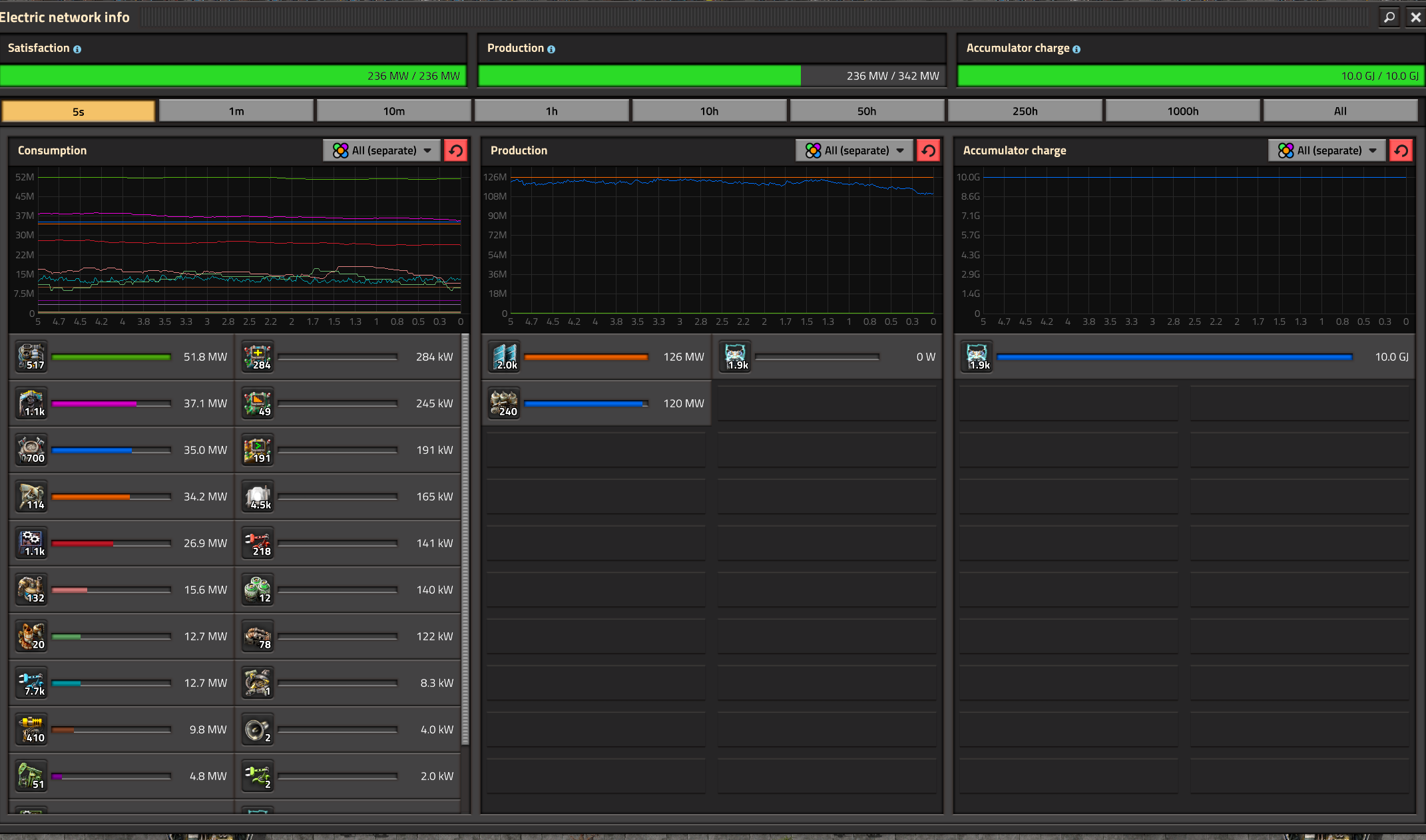Click the green tanks icon showing 12

click(258, 590)
